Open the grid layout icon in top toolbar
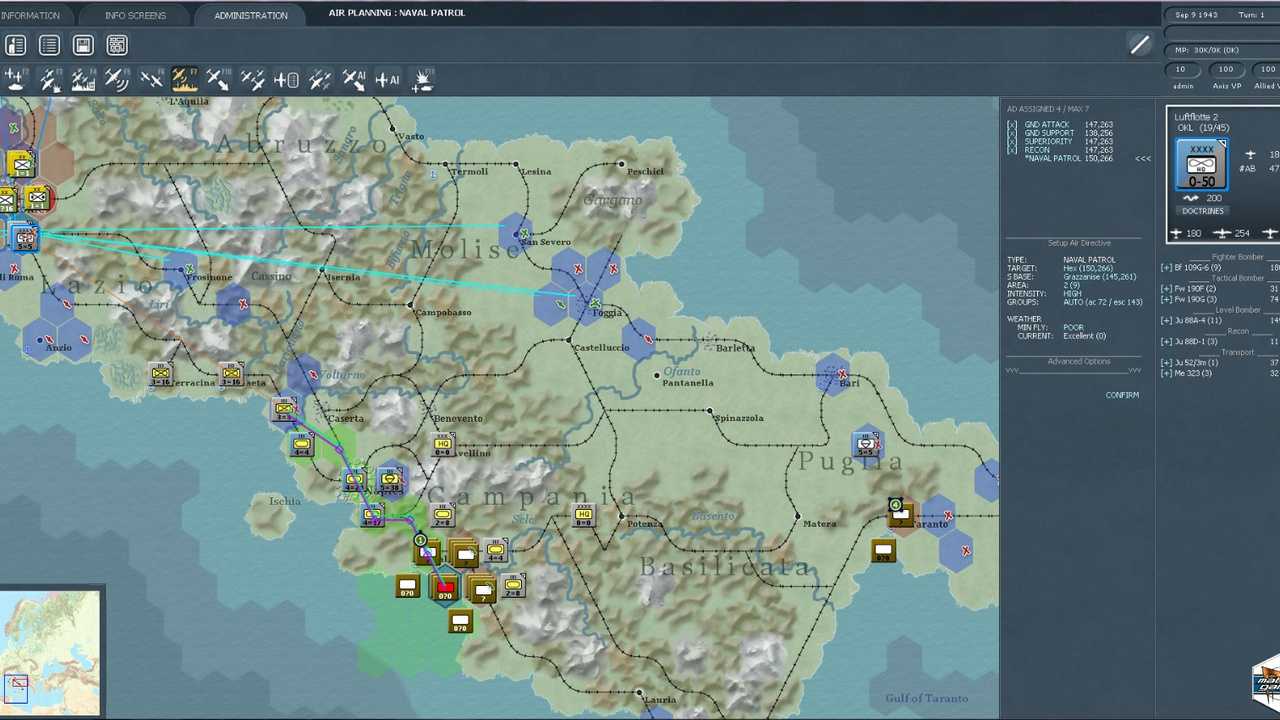The image size is (1280, 720). pos(117,45)
